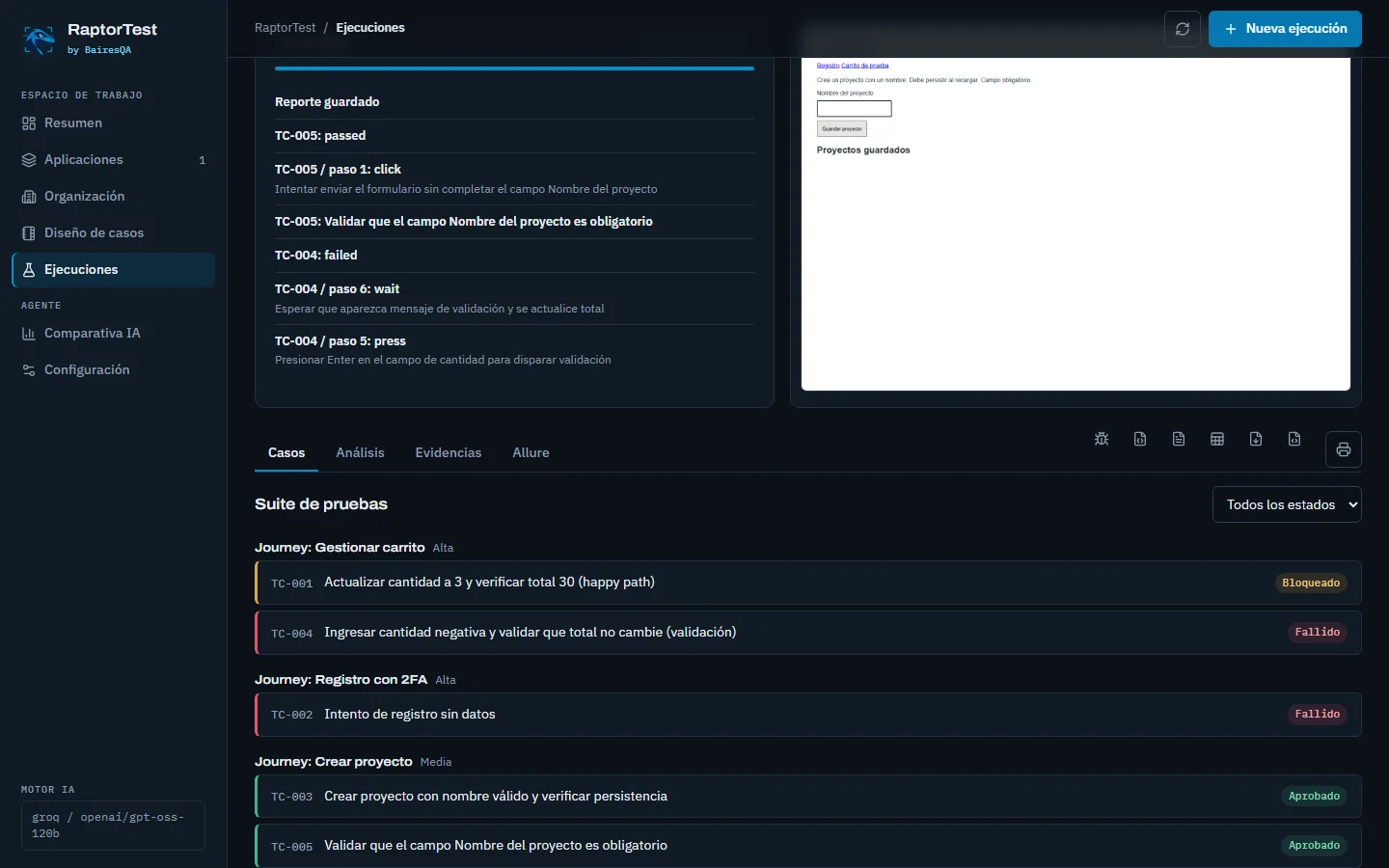Click the JSON braces file export icon

[x=1140, y=439]
